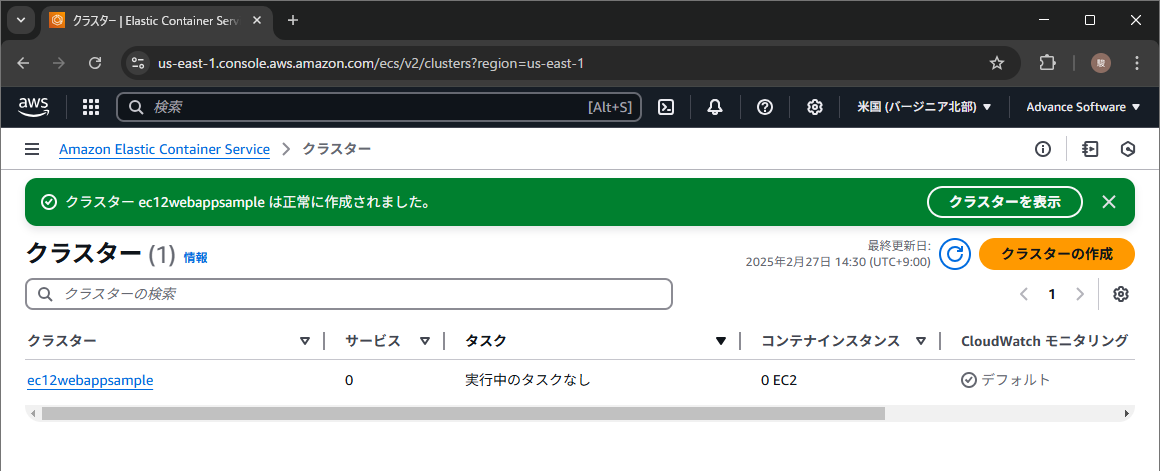The image size is (1160, 471).
Task: Open a new browser tab
Action: (x=292, y=21)
